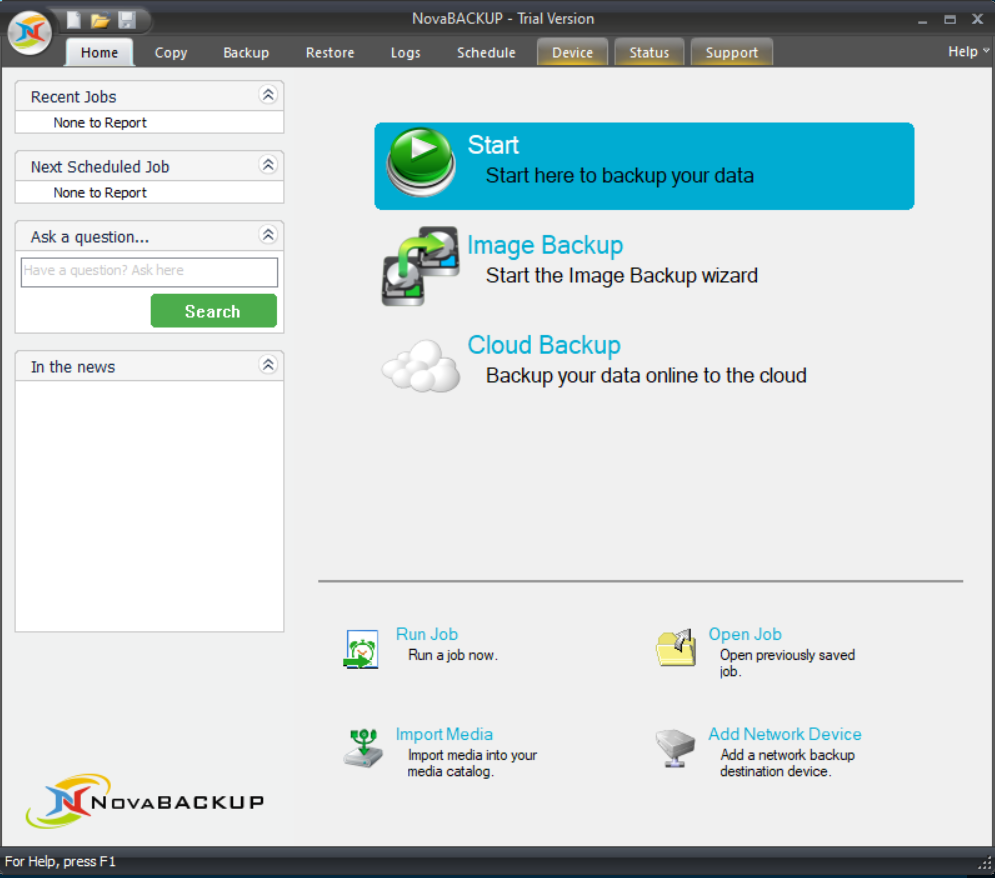Switch to the Backup tab
The height and width of the screenshot is (878, 995).
(x=246, y=53)
